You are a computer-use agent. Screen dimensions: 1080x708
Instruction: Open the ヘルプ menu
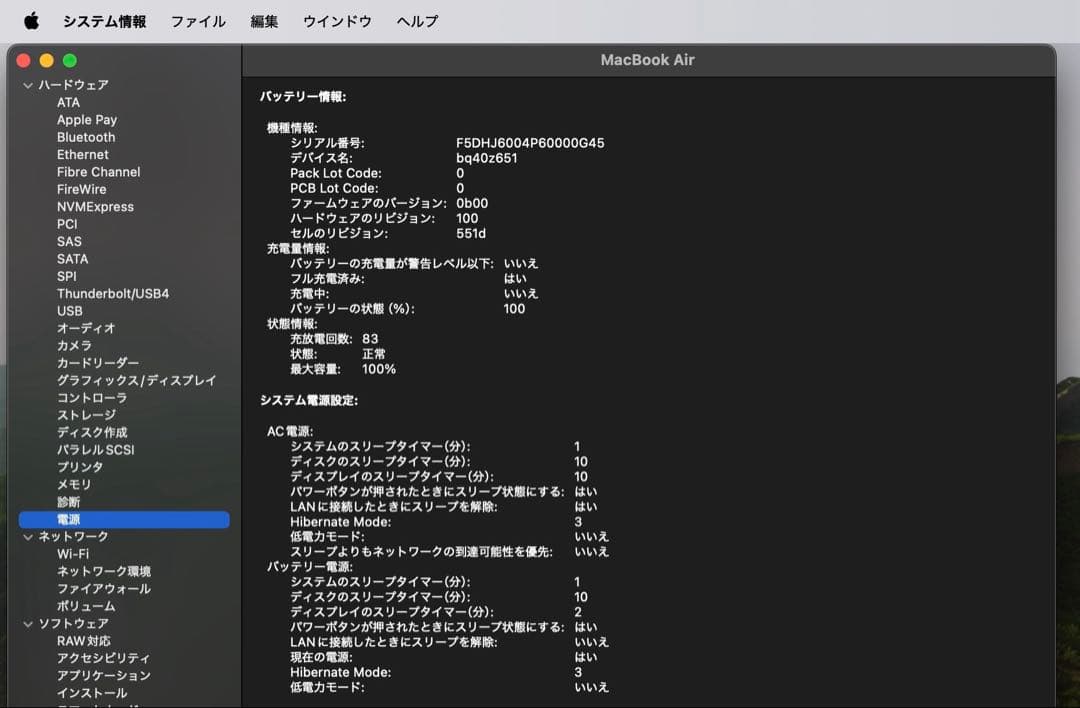point(416,20)
